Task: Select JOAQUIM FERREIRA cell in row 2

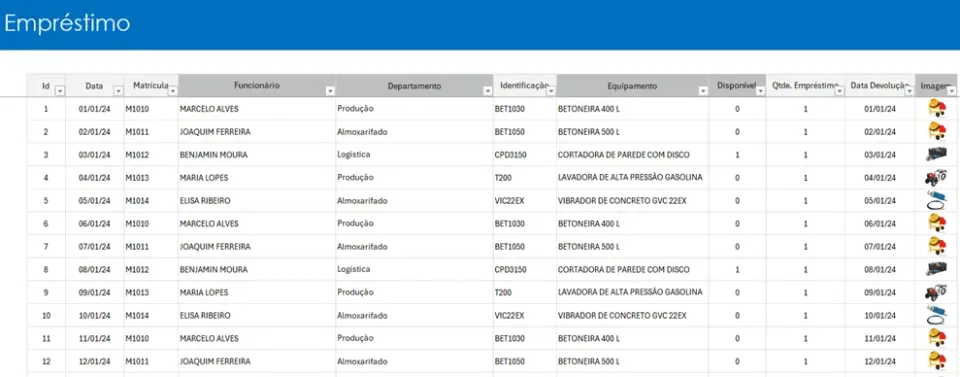Action: point(257,132)
